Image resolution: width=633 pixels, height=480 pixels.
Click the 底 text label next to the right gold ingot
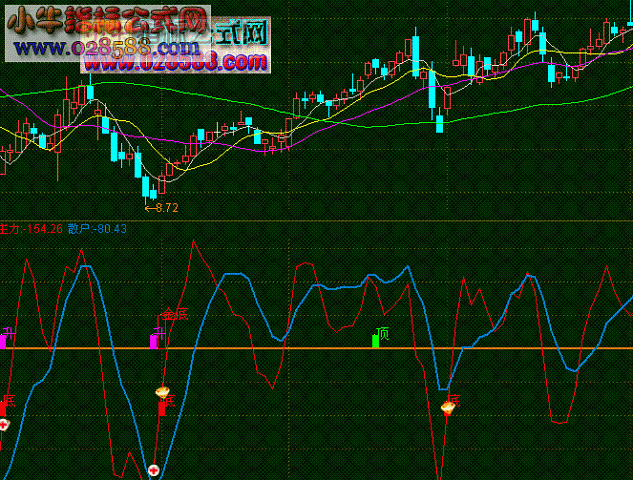pyautogui.click(x=453, y=399)
